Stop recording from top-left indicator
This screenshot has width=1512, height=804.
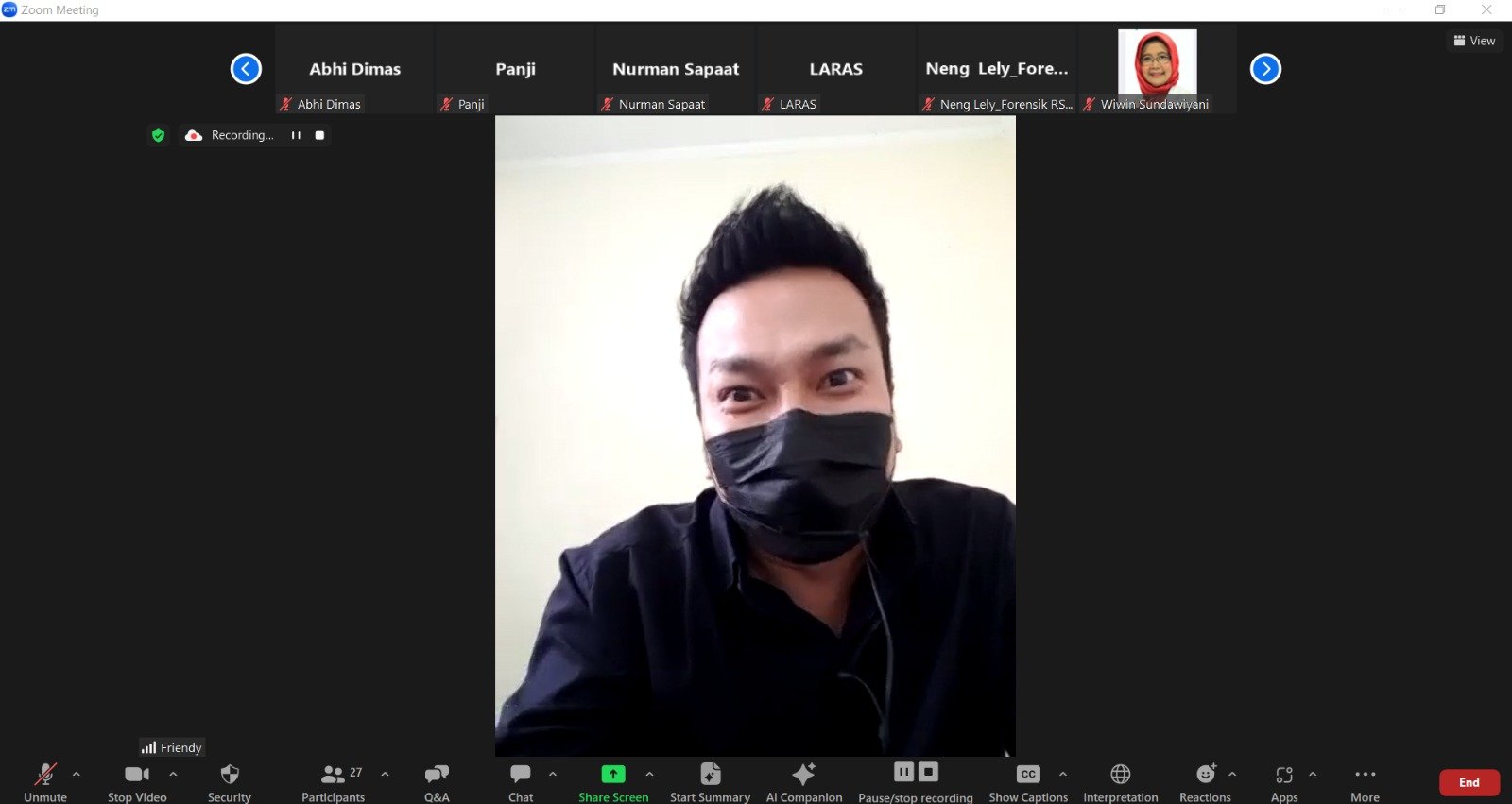319,135
